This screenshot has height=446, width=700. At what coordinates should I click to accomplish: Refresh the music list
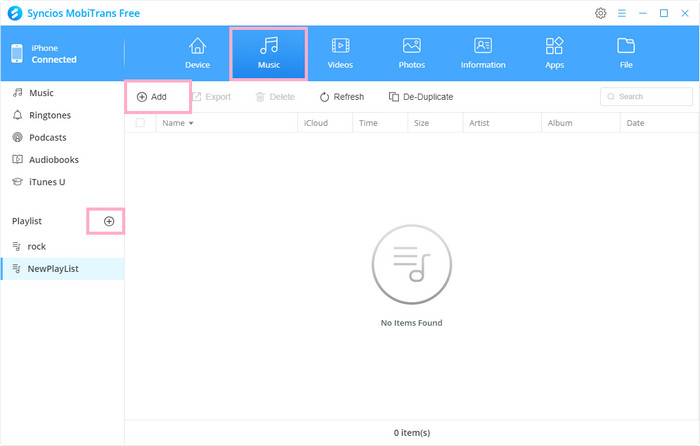(342, 97)
